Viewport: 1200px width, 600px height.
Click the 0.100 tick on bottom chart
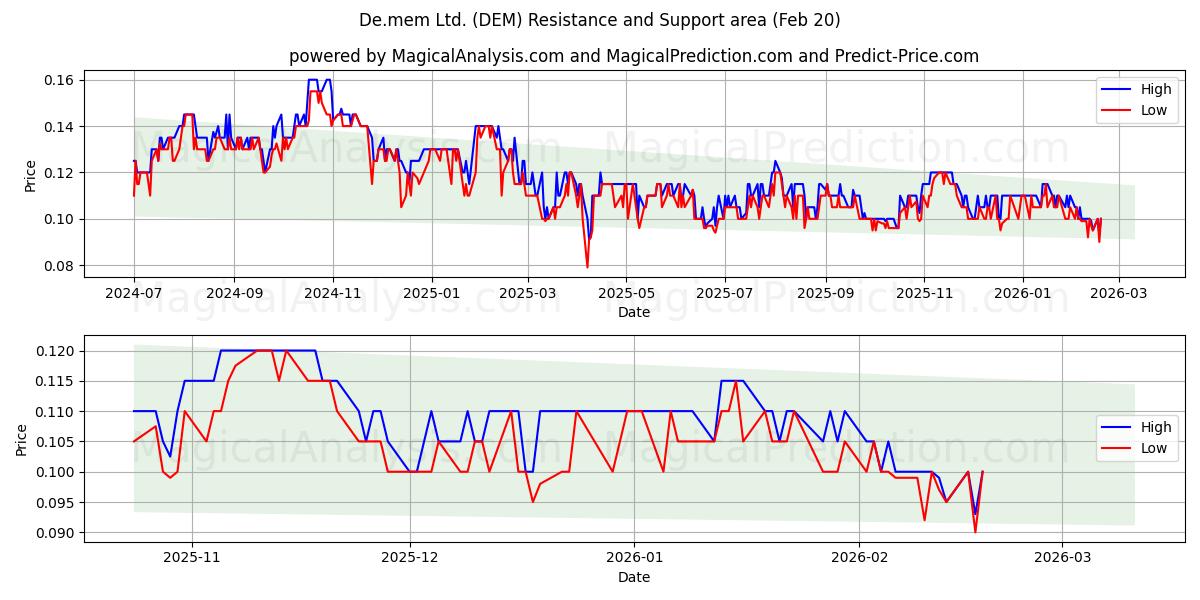coord(58,472)
